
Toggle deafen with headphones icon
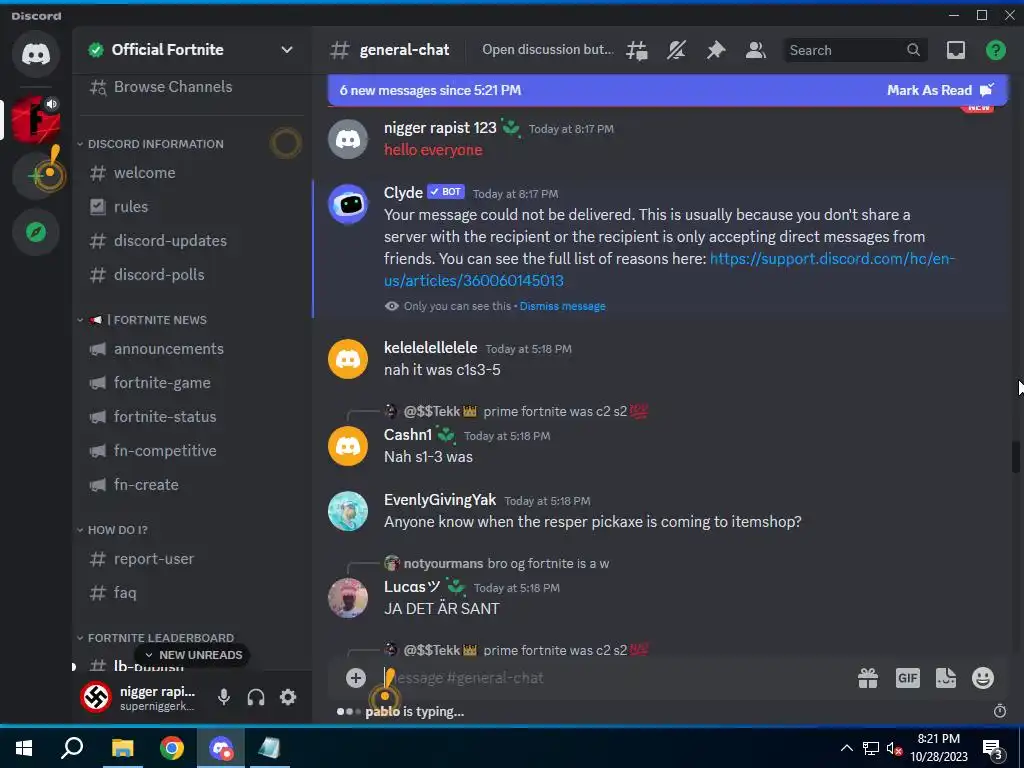(256, 697)
